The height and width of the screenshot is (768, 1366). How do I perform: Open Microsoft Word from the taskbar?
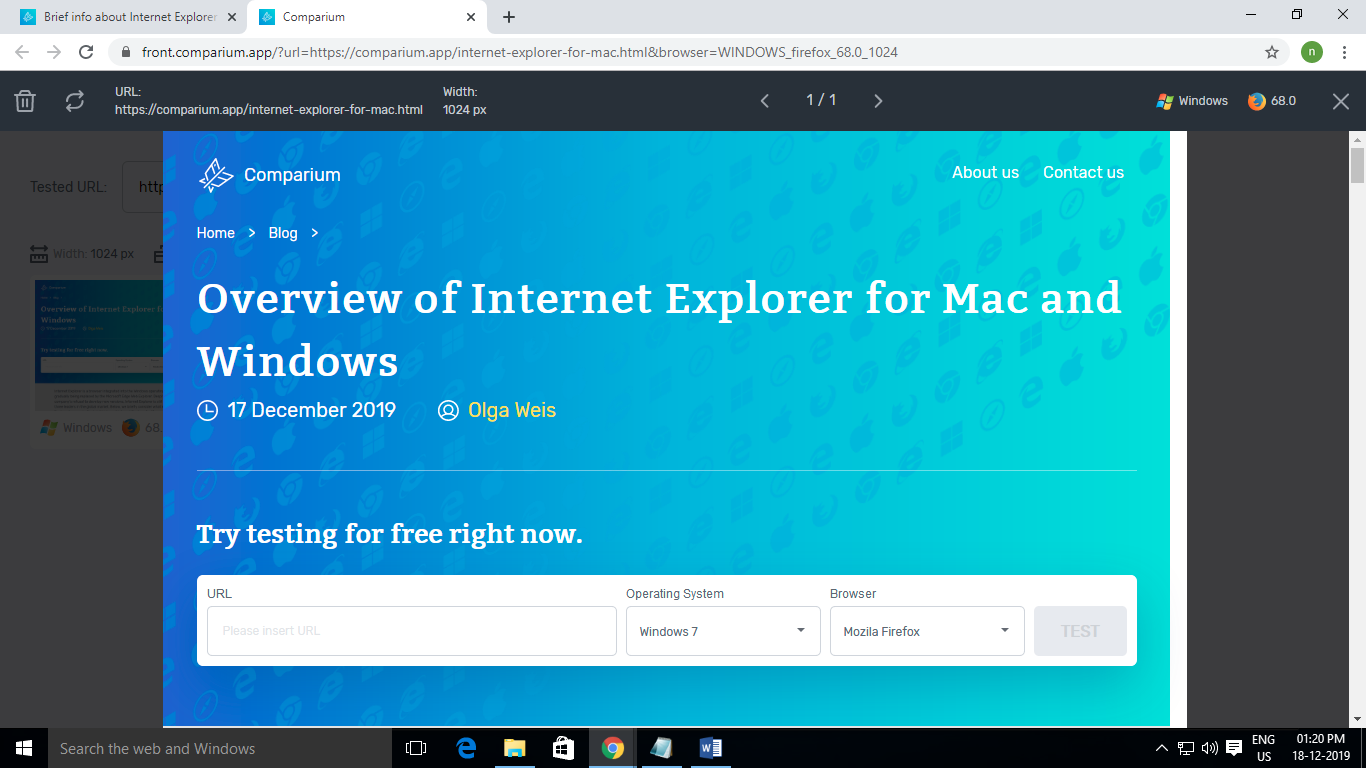[711, 748]
